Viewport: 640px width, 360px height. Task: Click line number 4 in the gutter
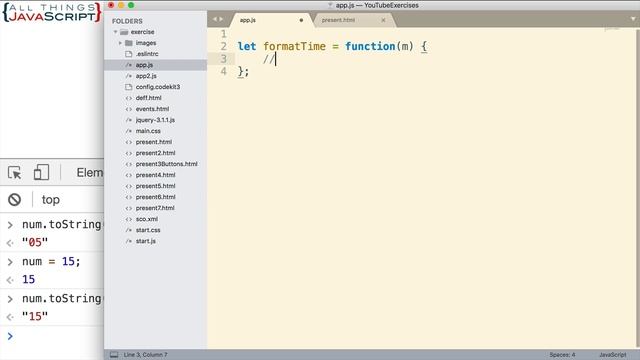(223, 71)
